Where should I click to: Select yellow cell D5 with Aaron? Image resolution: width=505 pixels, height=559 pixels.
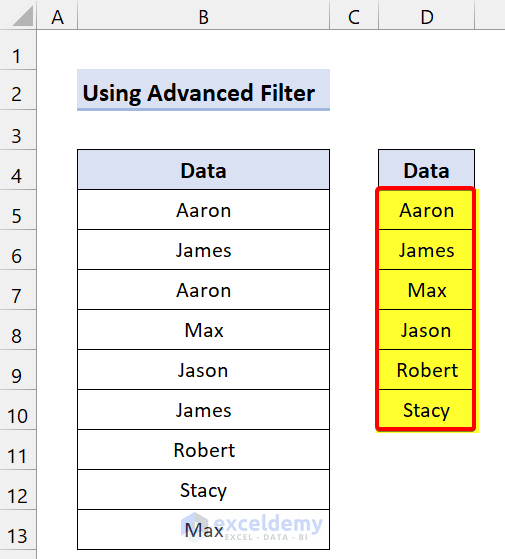(x=426, y=210)
